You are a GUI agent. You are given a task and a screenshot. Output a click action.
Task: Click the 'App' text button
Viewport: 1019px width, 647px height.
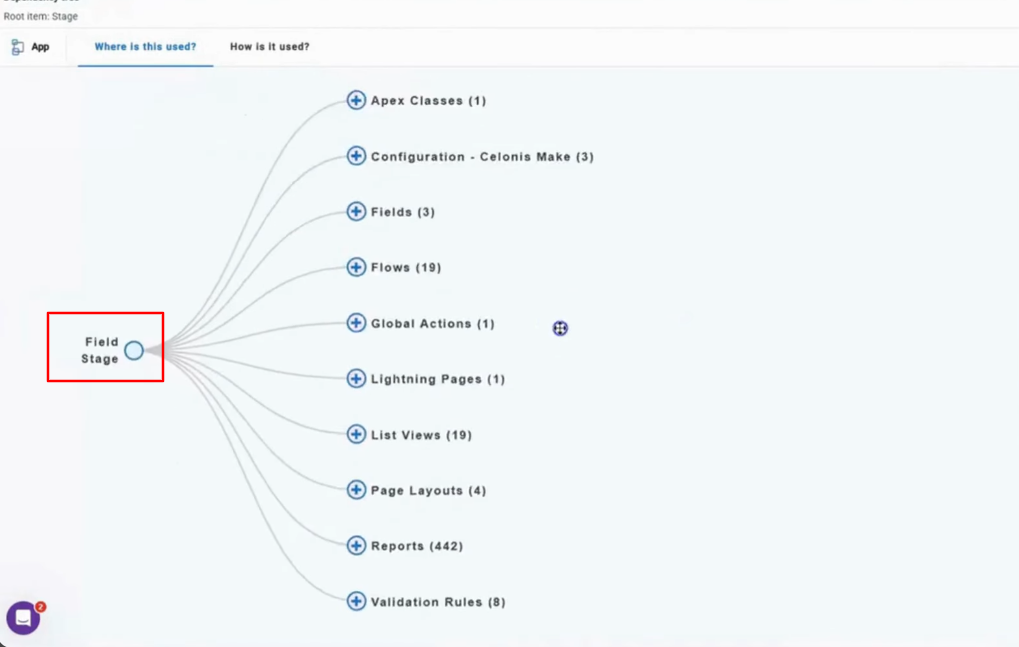click(x=40, y=47)
